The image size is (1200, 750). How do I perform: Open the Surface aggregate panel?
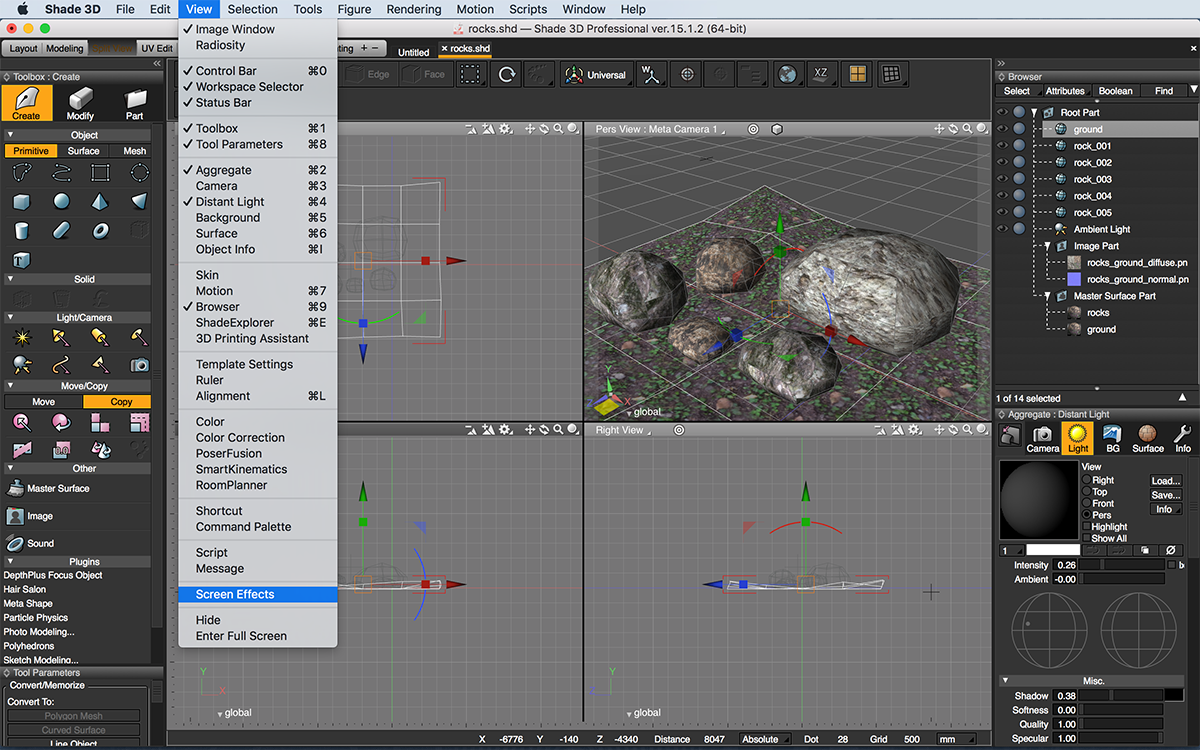pos(1148,438)
